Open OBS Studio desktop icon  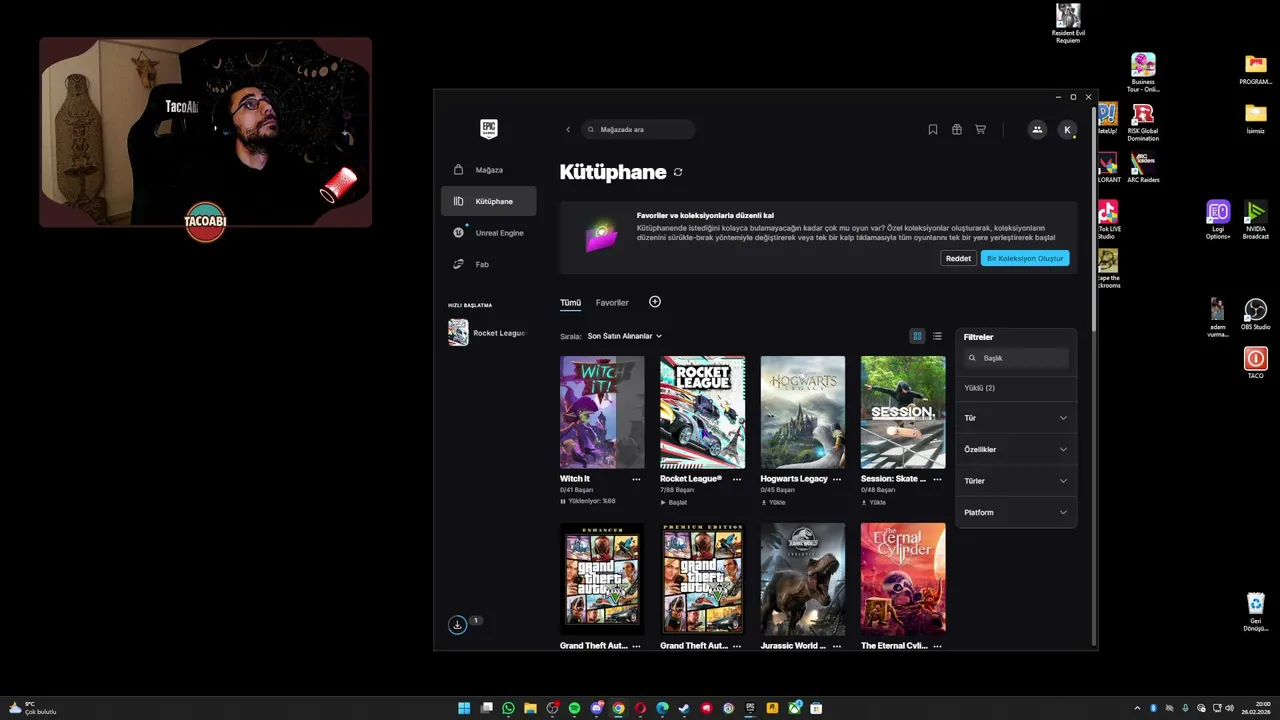1255,314
